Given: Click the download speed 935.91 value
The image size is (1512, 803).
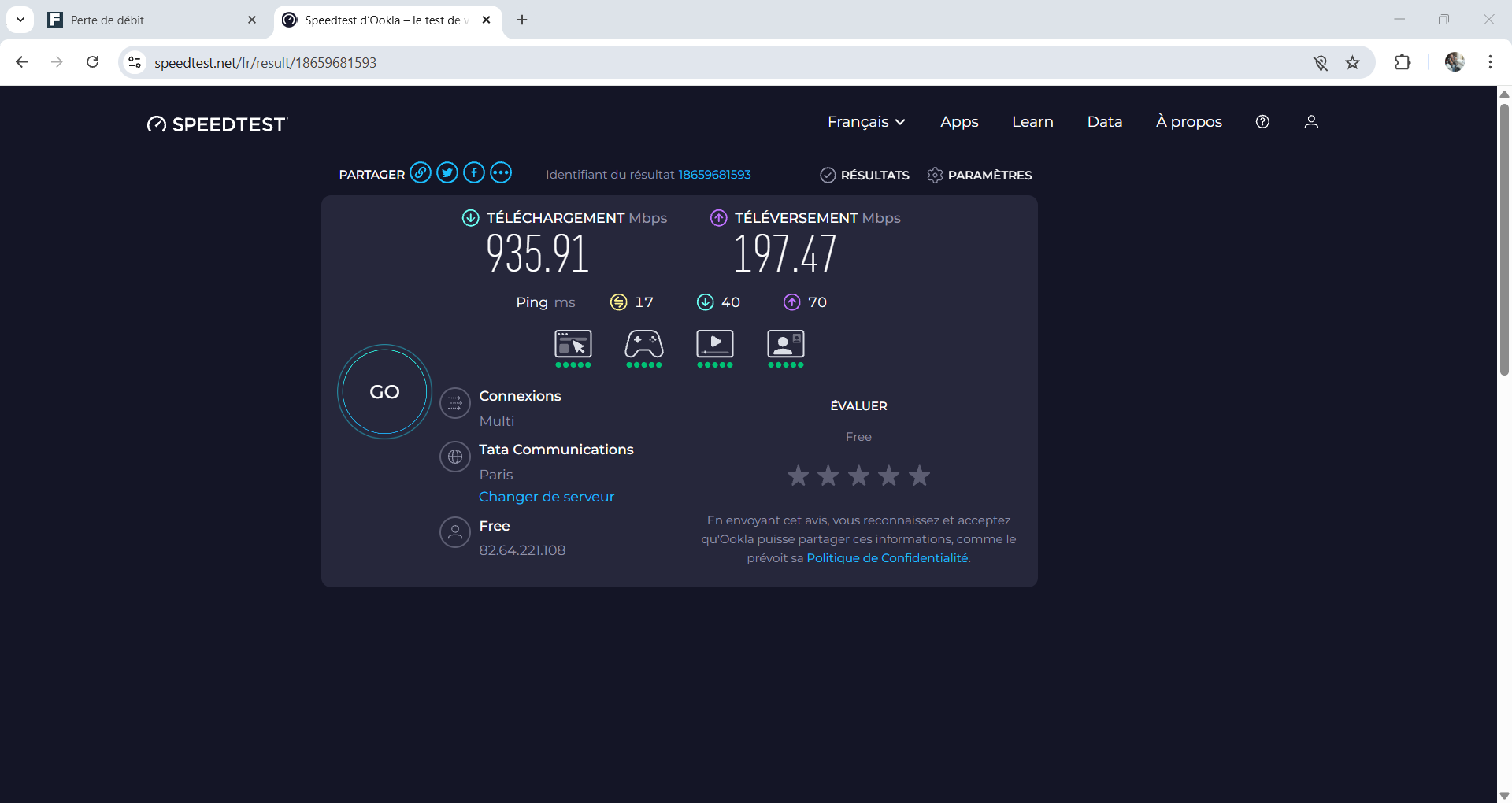Looking at the screenshot, I should tap(538, 253).
